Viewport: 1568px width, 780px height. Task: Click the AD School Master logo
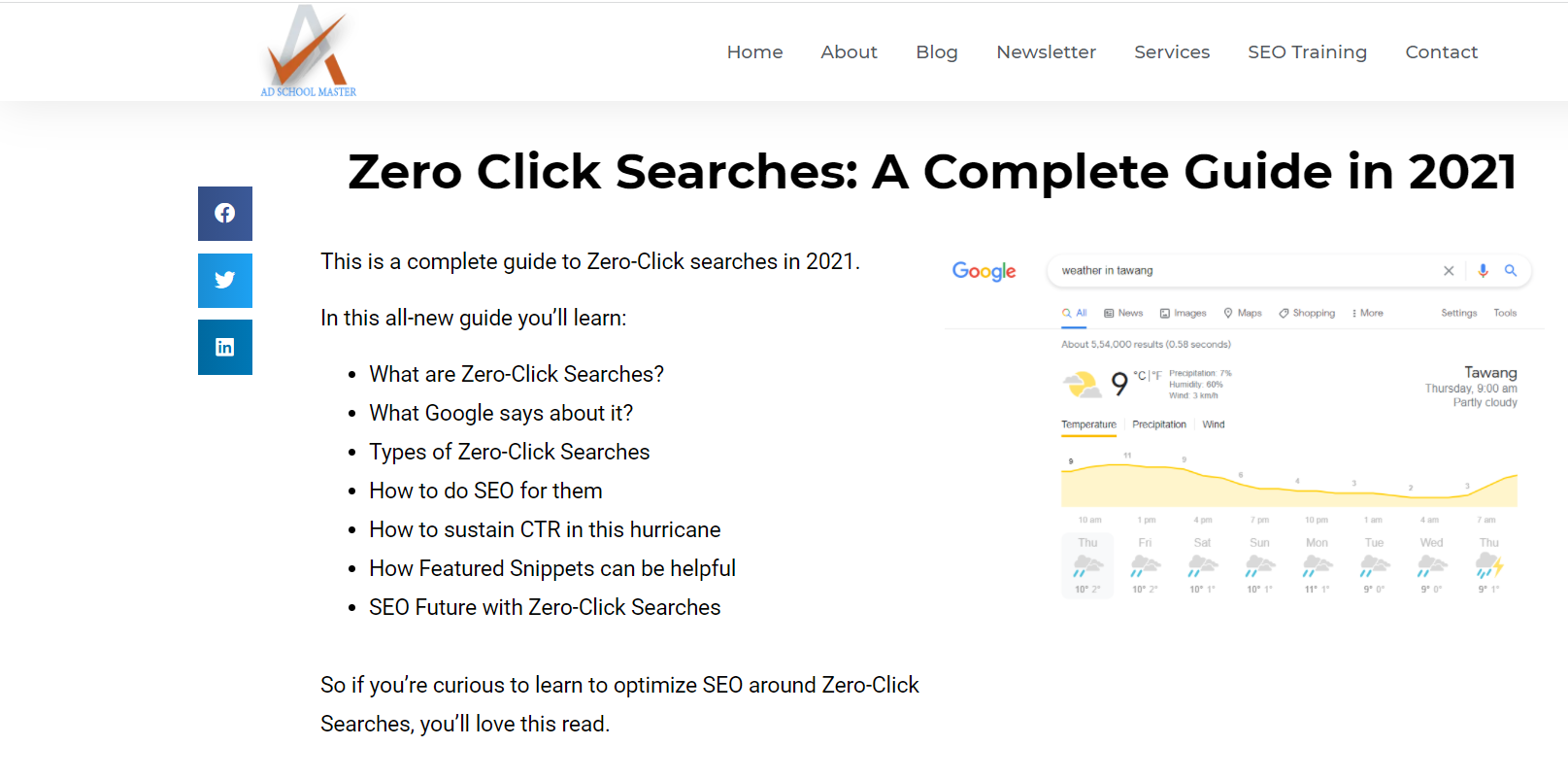coord(309,51)
